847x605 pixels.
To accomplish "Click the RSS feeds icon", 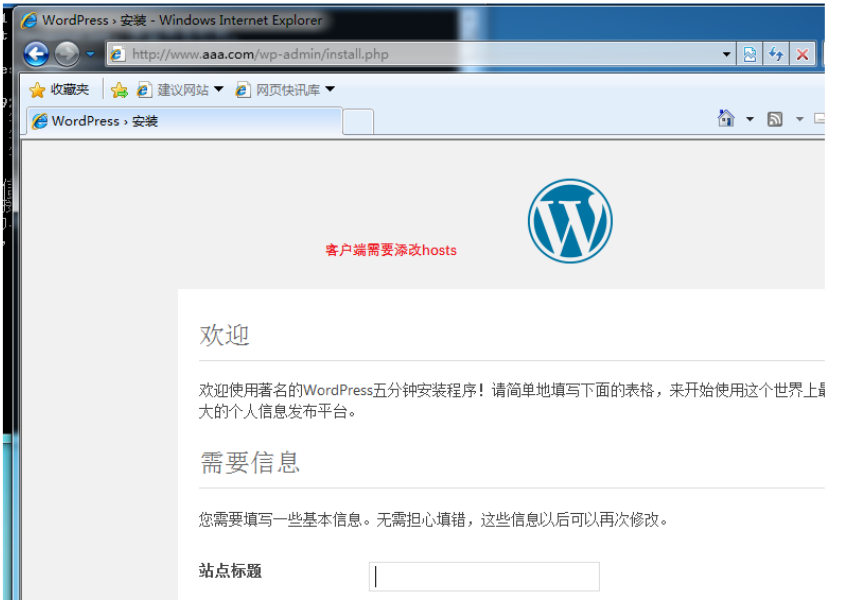I will [775, 119].
